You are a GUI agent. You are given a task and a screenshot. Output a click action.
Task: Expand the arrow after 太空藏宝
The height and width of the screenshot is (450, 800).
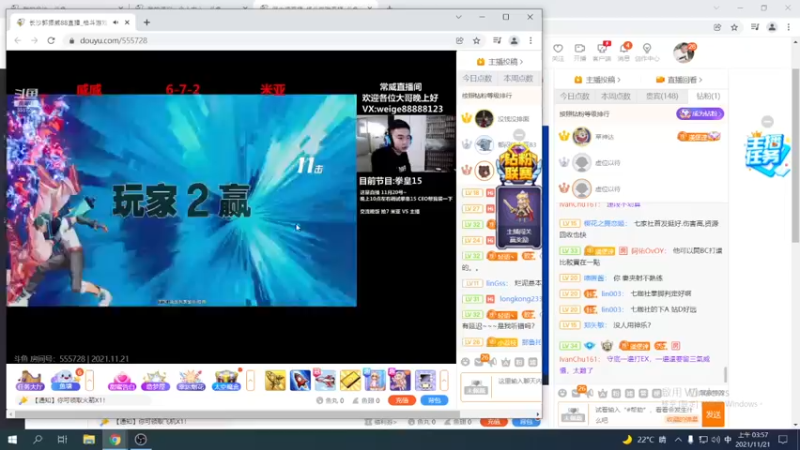click(250, 381)
